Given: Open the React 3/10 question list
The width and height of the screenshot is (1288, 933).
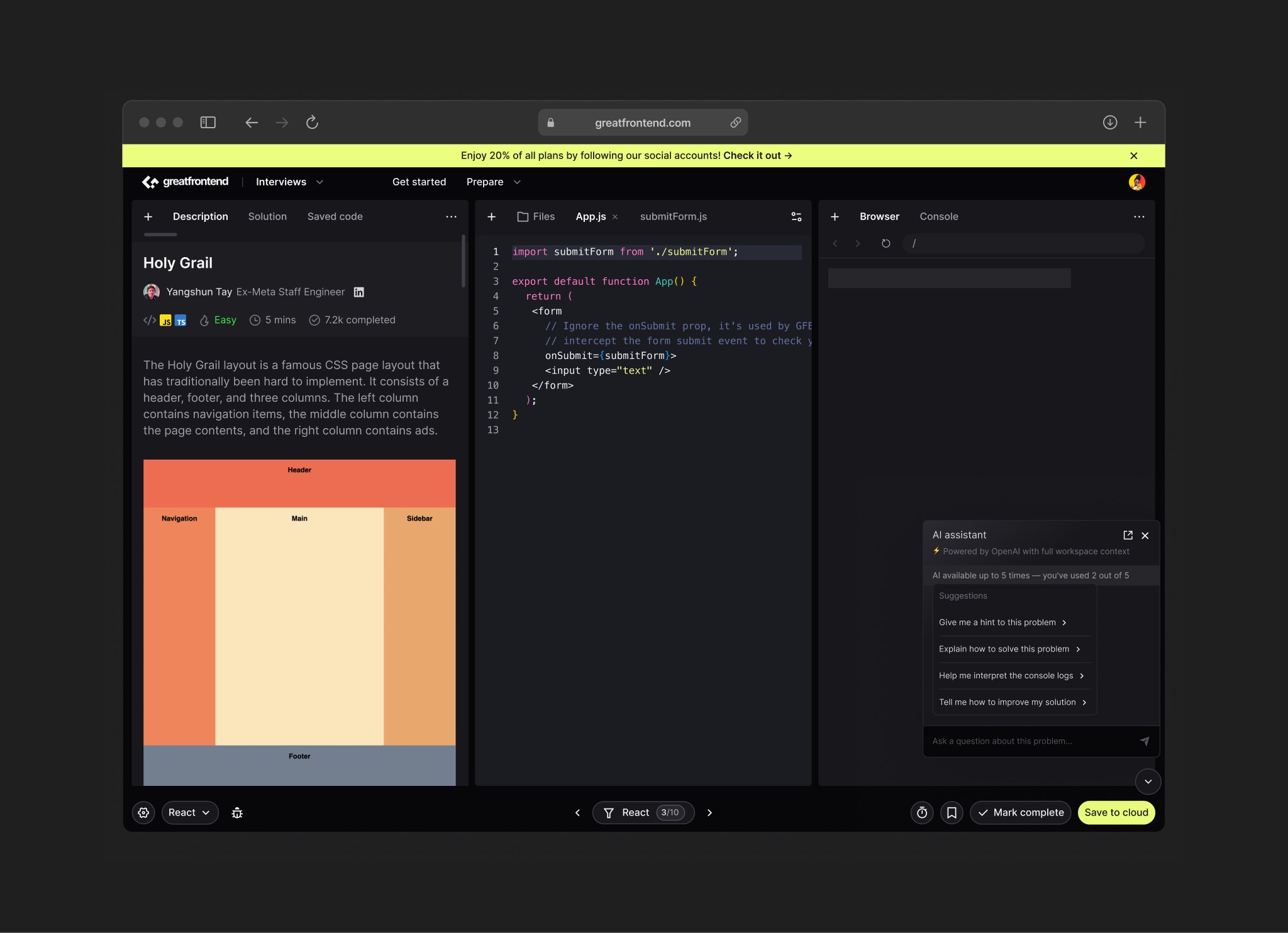Looking at the screenshot, I should point(643,813).
